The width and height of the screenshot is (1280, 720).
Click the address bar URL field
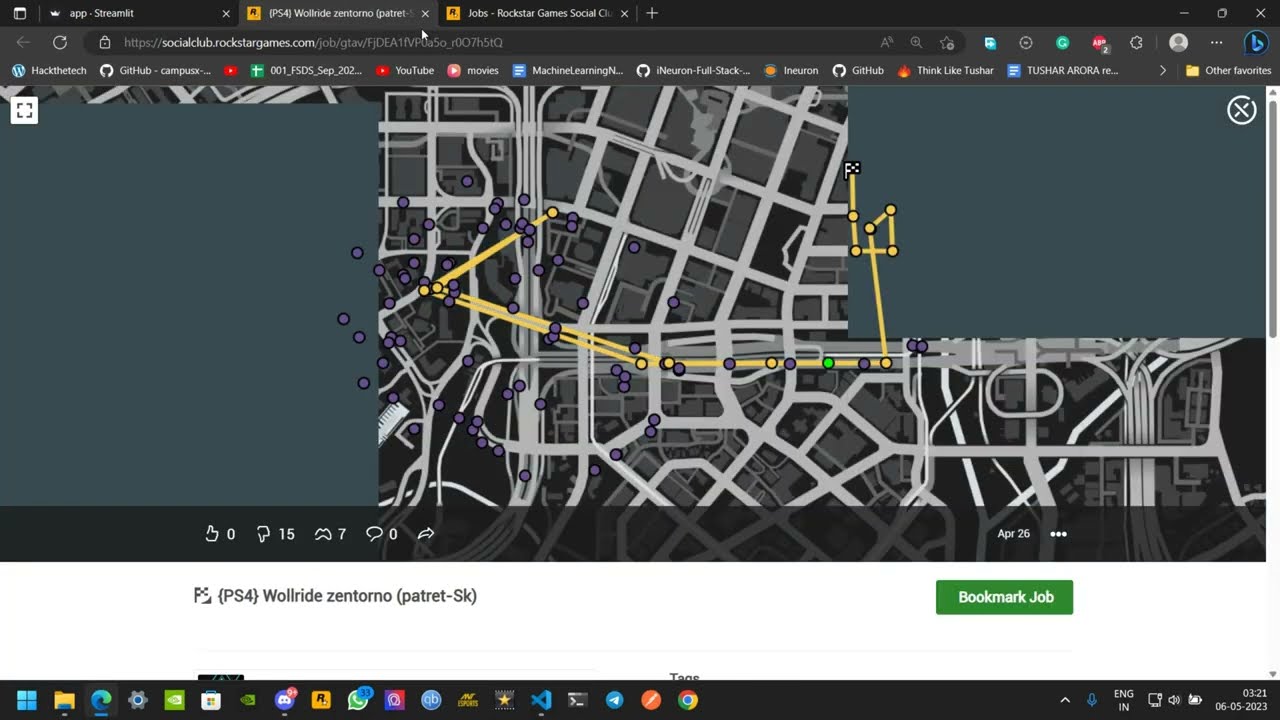(x=480, y=42)
